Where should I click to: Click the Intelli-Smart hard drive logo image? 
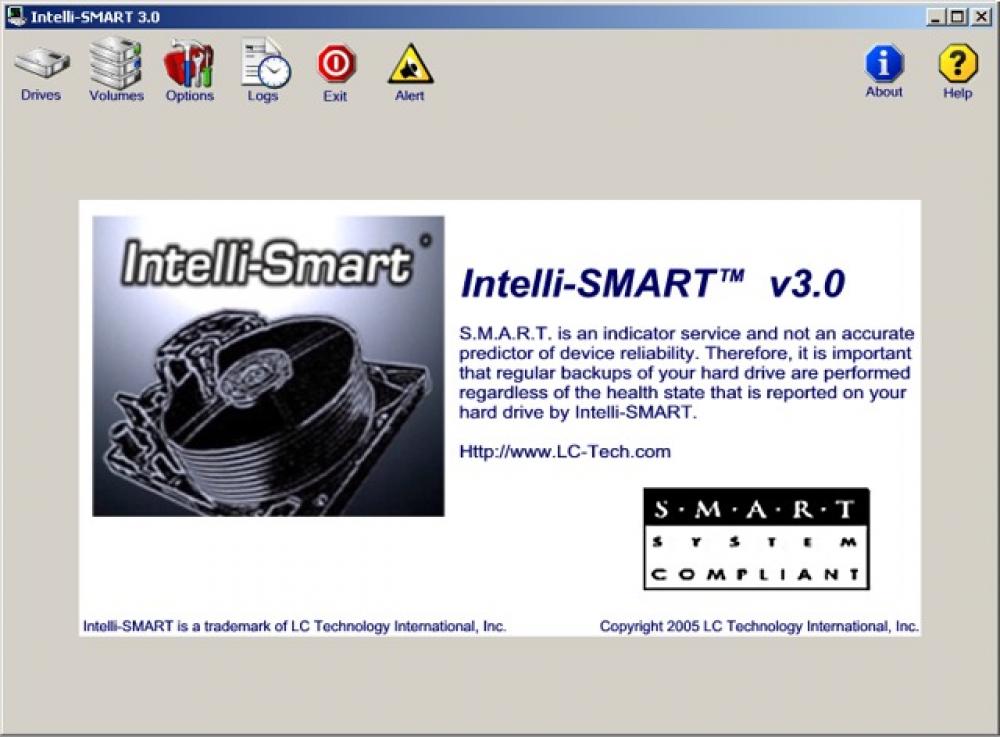pyautogui.click(x=266, y=360)
